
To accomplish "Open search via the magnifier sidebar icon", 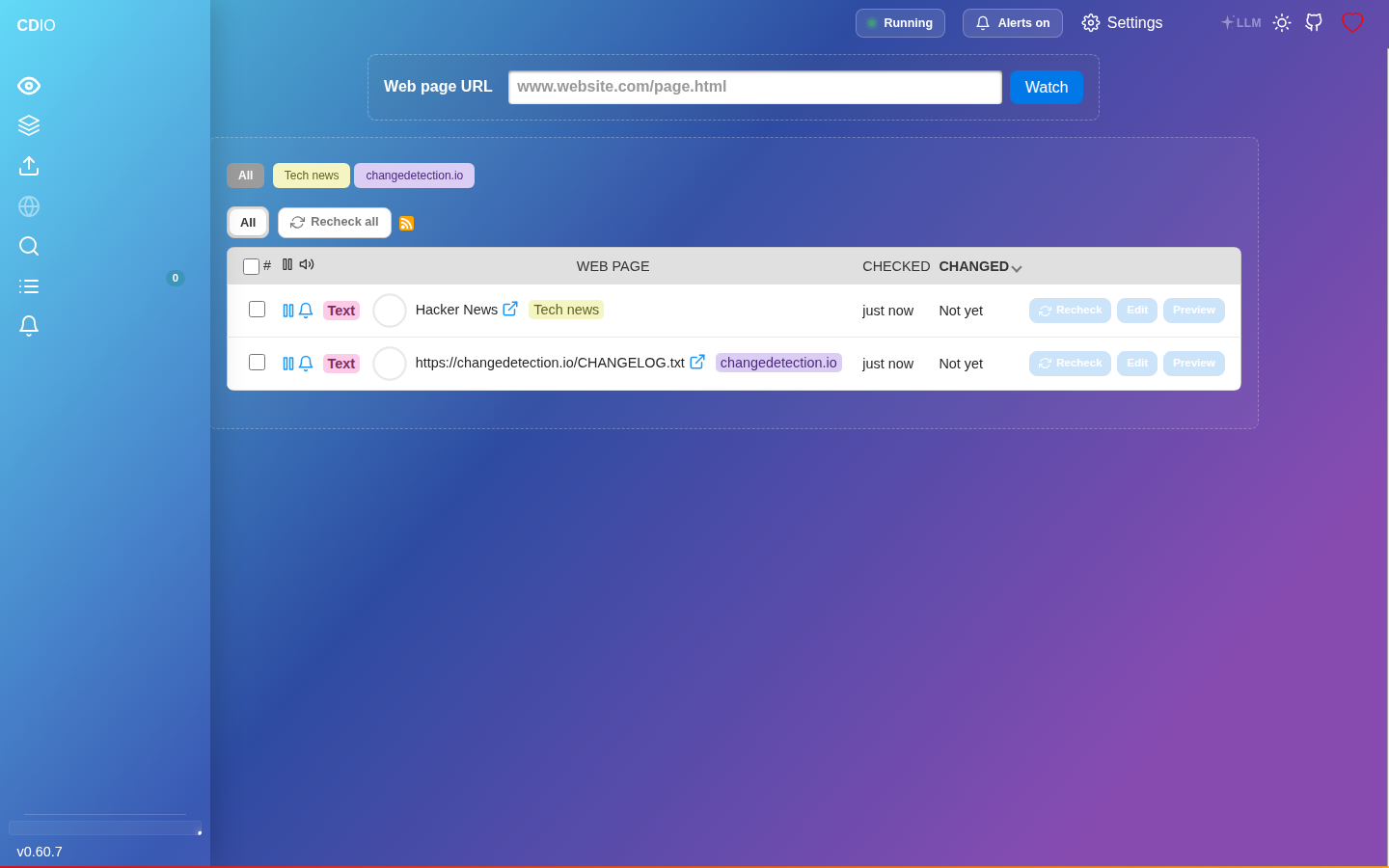I will (29, 246).
